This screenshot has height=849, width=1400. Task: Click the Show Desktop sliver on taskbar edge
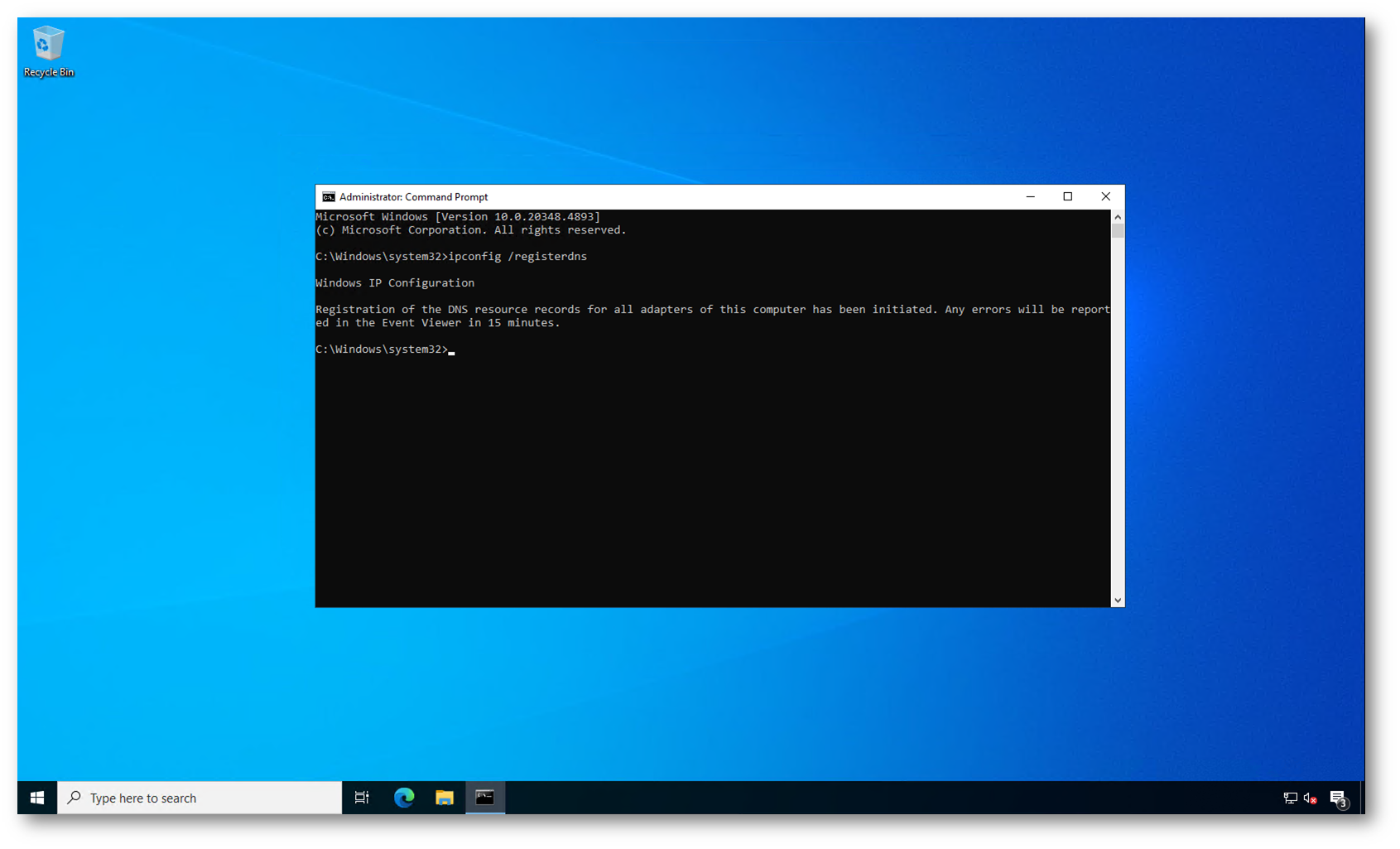pyautogui.click(x=1363, y=798)
